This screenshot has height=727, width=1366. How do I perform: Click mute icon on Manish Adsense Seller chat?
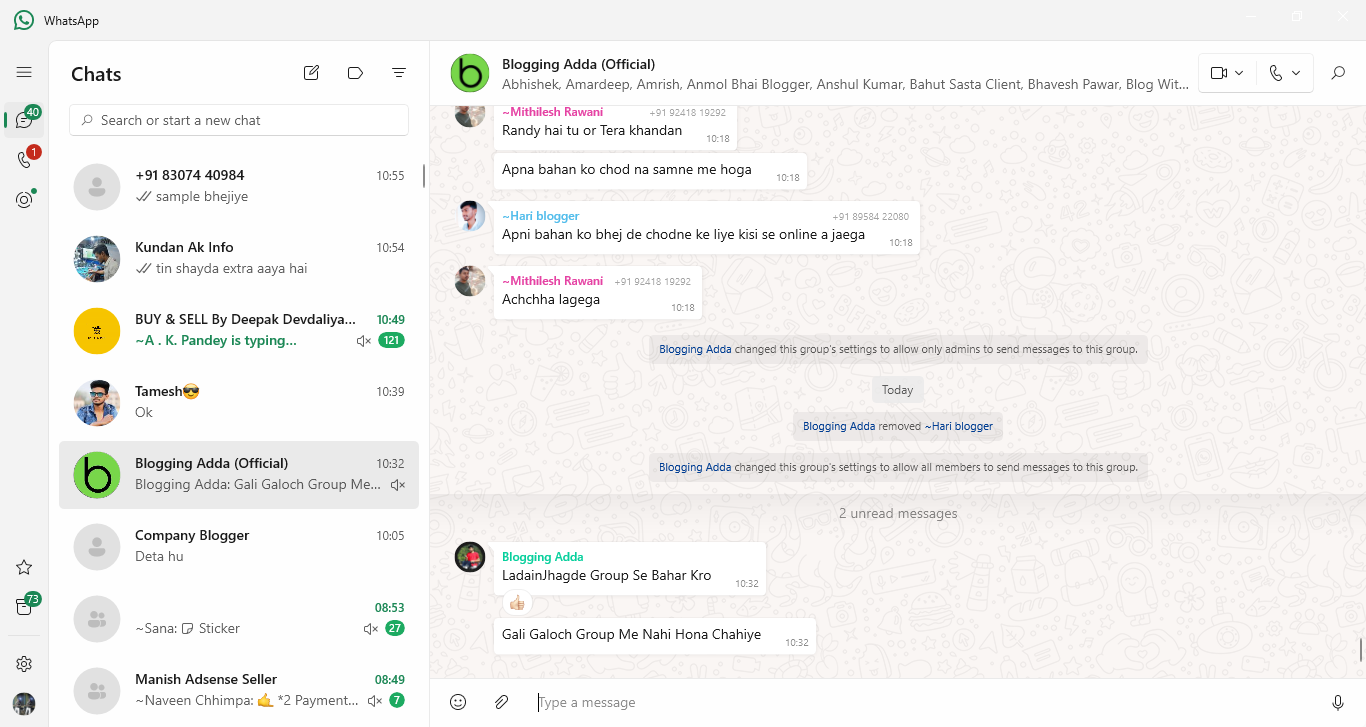(375, 701)
